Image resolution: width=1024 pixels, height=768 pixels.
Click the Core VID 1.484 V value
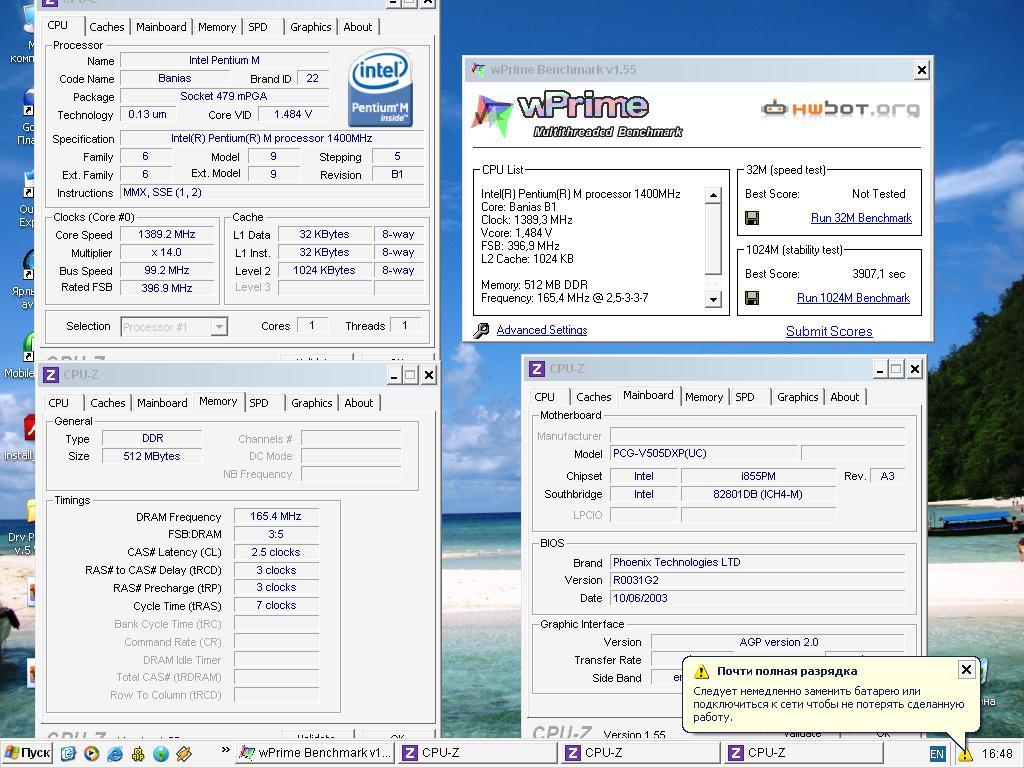coord(293,114)
